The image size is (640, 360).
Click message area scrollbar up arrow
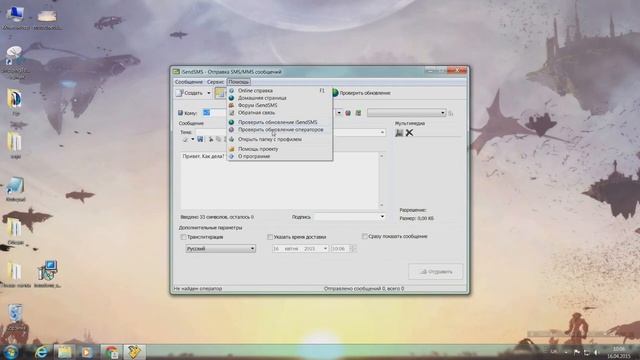point(382,156)
